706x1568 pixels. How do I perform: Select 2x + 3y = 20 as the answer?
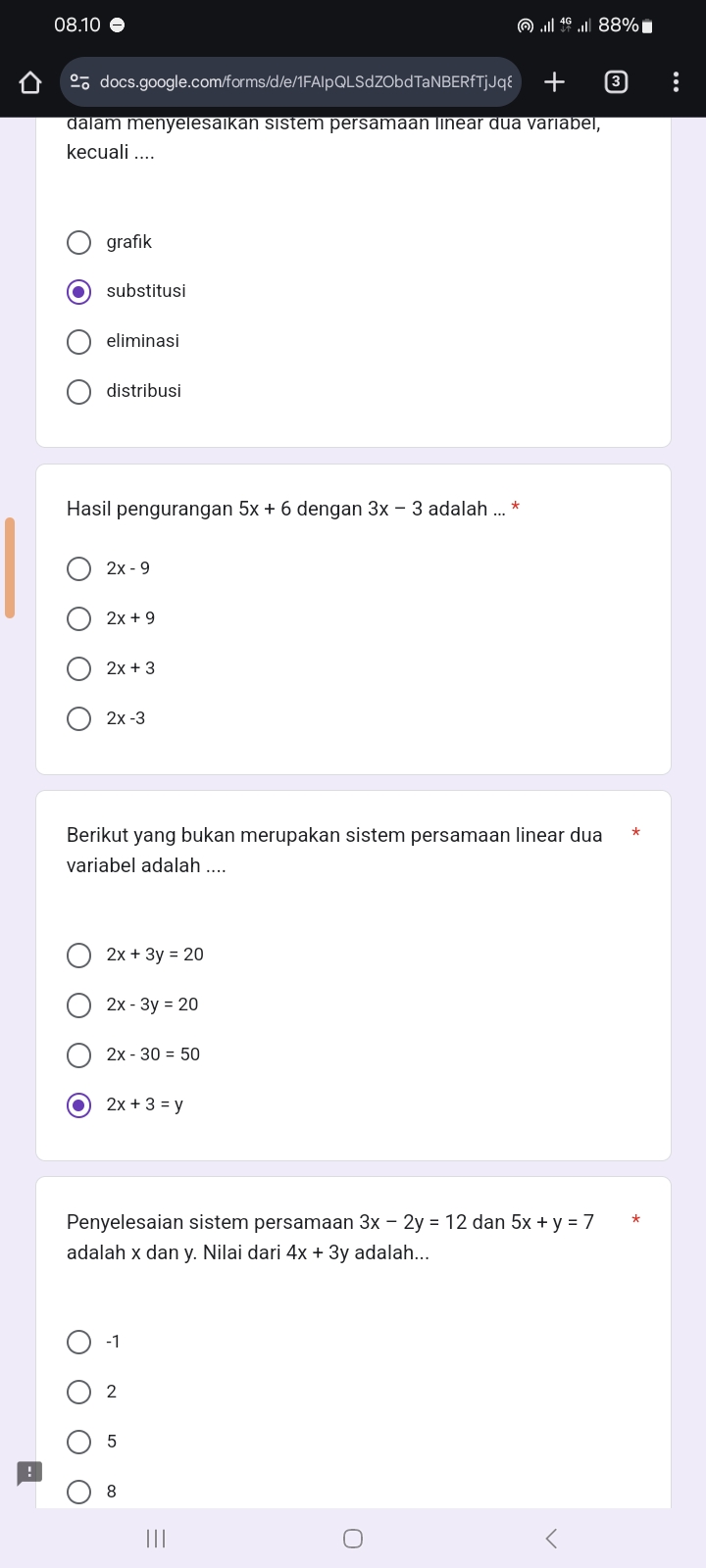78,955
